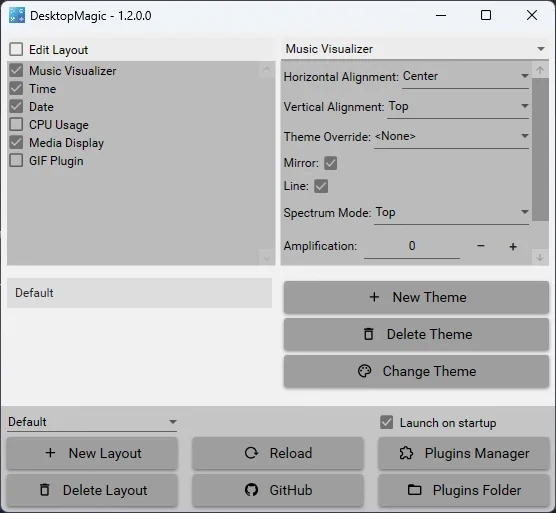Increase Amplification with the plus button

(x=513, y=246)
